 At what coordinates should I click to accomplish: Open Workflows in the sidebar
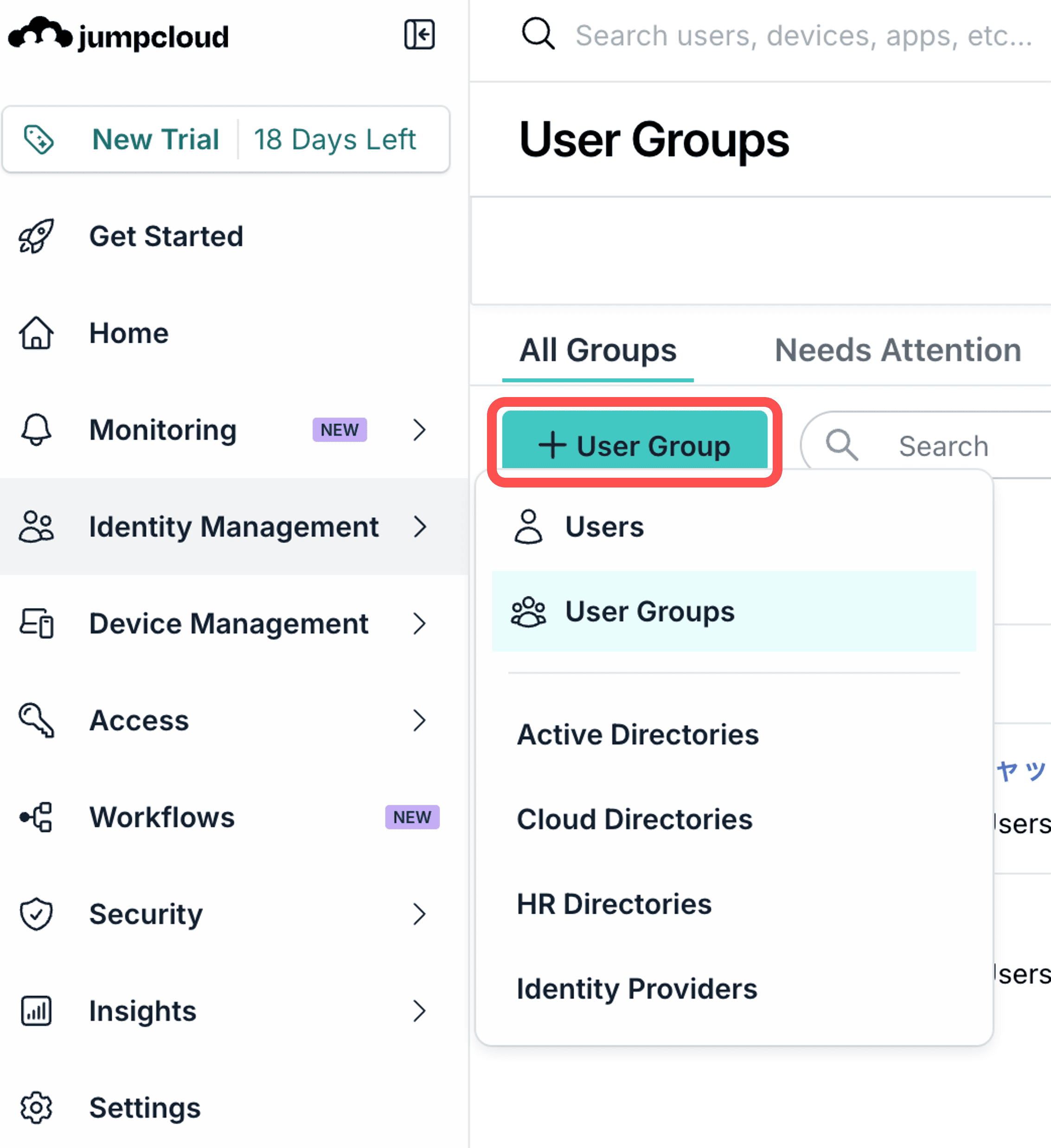[x=162, y=817]
